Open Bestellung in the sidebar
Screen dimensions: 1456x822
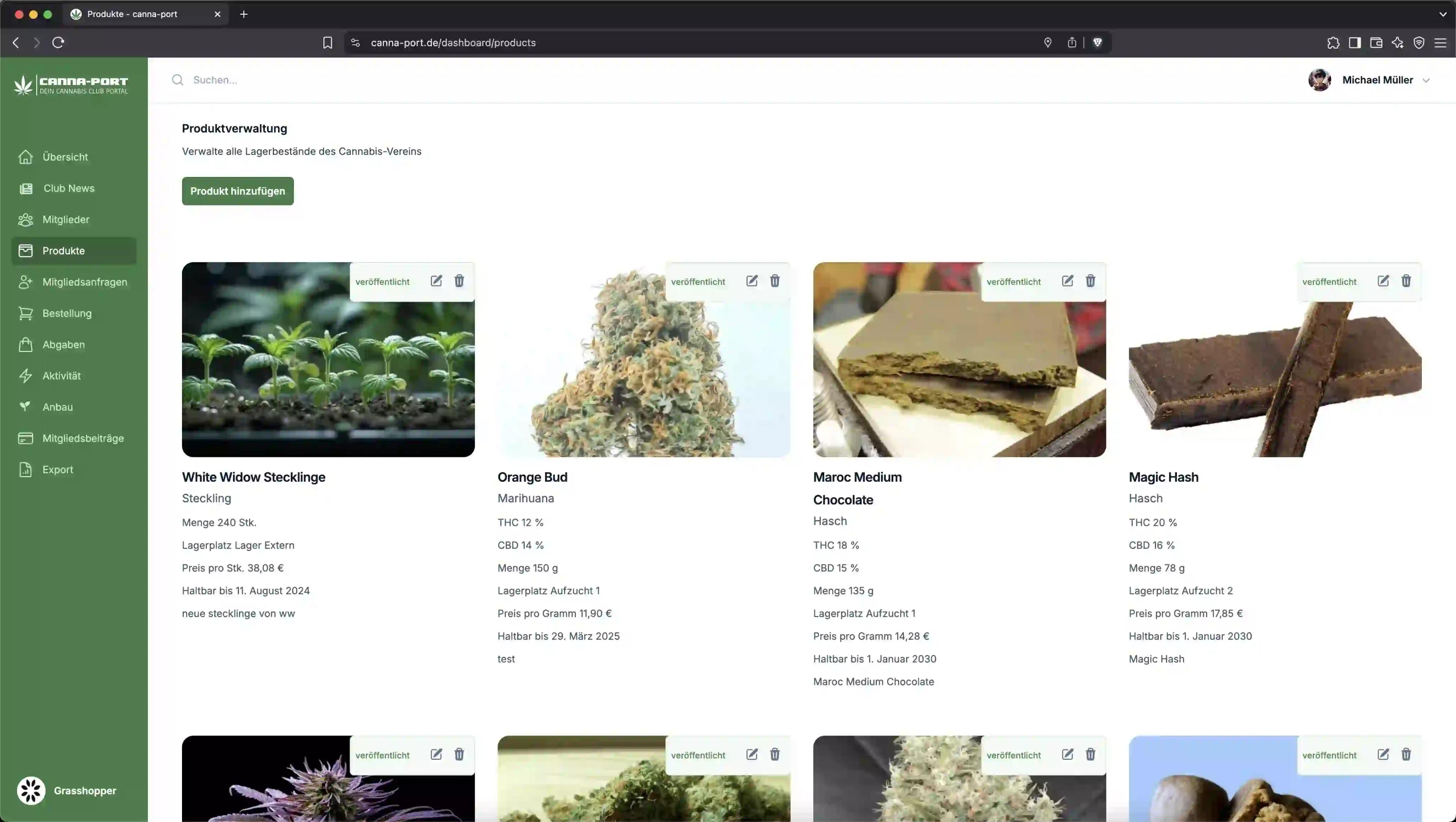click(74, 313)
